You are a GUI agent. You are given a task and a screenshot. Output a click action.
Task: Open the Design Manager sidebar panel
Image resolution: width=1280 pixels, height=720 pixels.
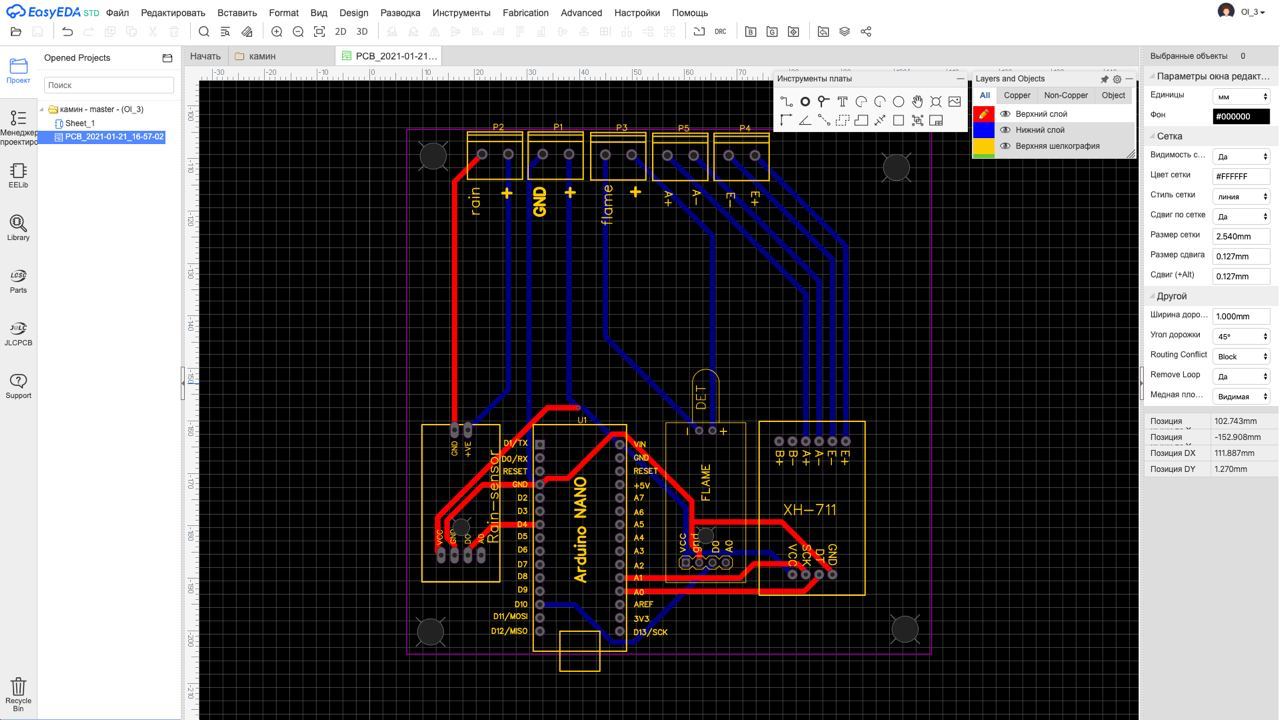coord(18,127)
